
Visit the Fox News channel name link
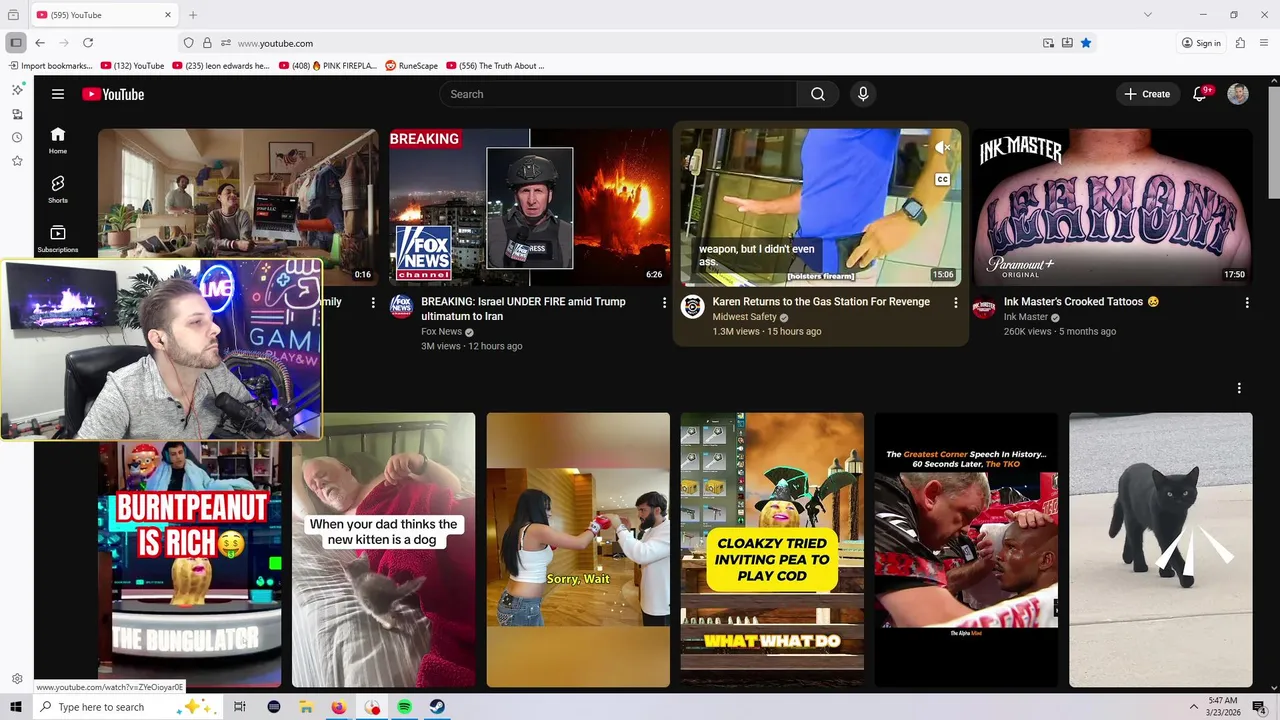(x=441, y=332)
